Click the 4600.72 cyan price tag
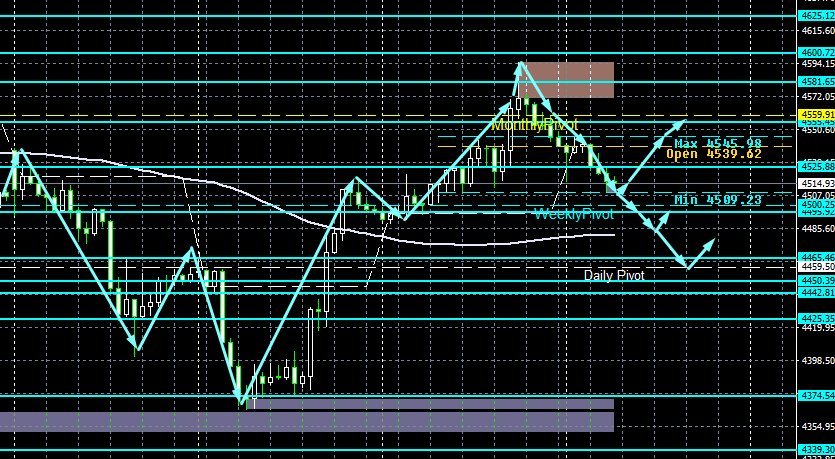835x459 pixels. pos(817,53)
